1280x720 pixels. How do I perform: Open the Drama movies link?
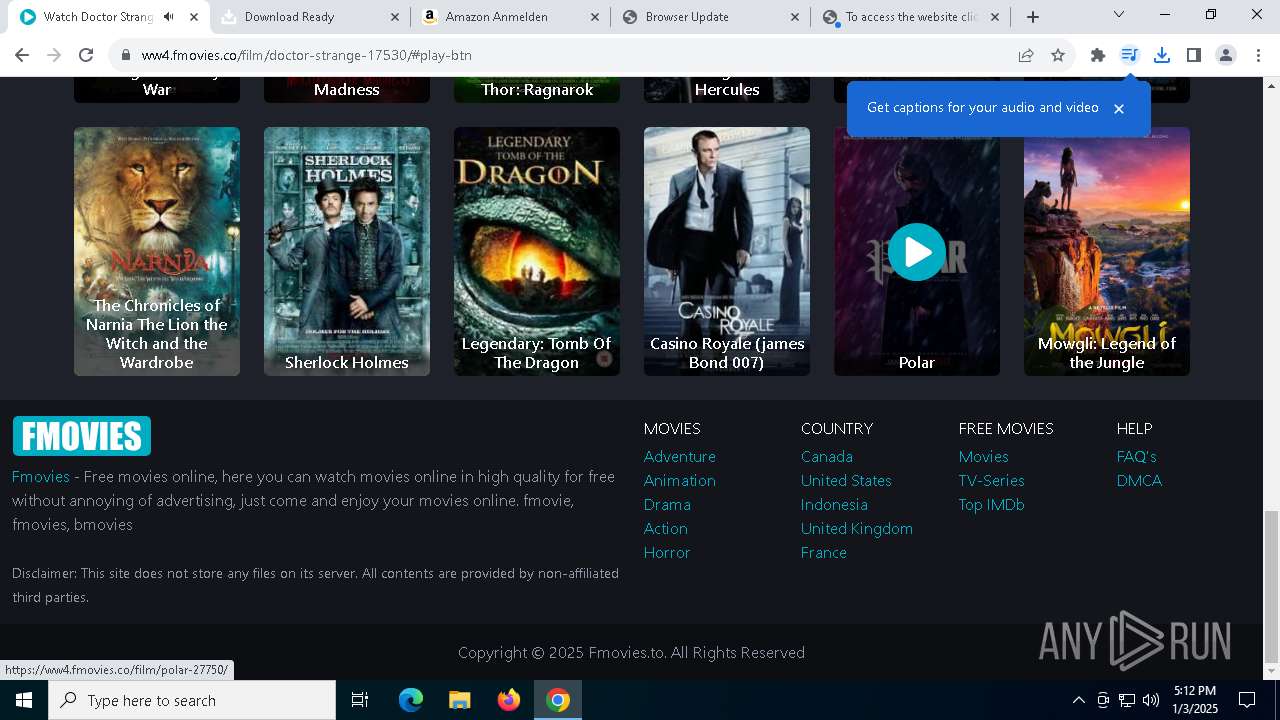point(667,505)
